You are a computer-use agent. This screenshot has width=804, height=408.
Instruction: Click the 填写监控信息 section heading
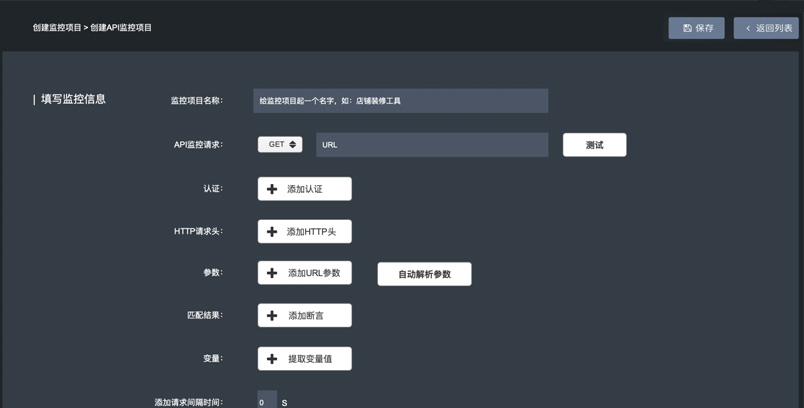pyautogui.click(x=73, y=99)
